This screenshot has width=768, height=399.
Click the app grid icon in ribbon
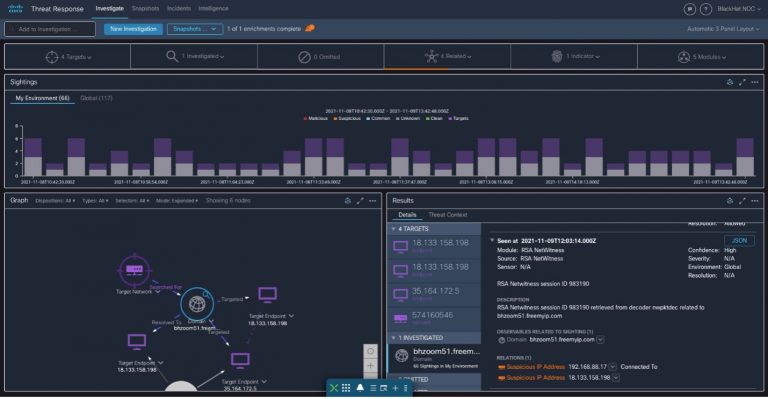coord(346,388)
